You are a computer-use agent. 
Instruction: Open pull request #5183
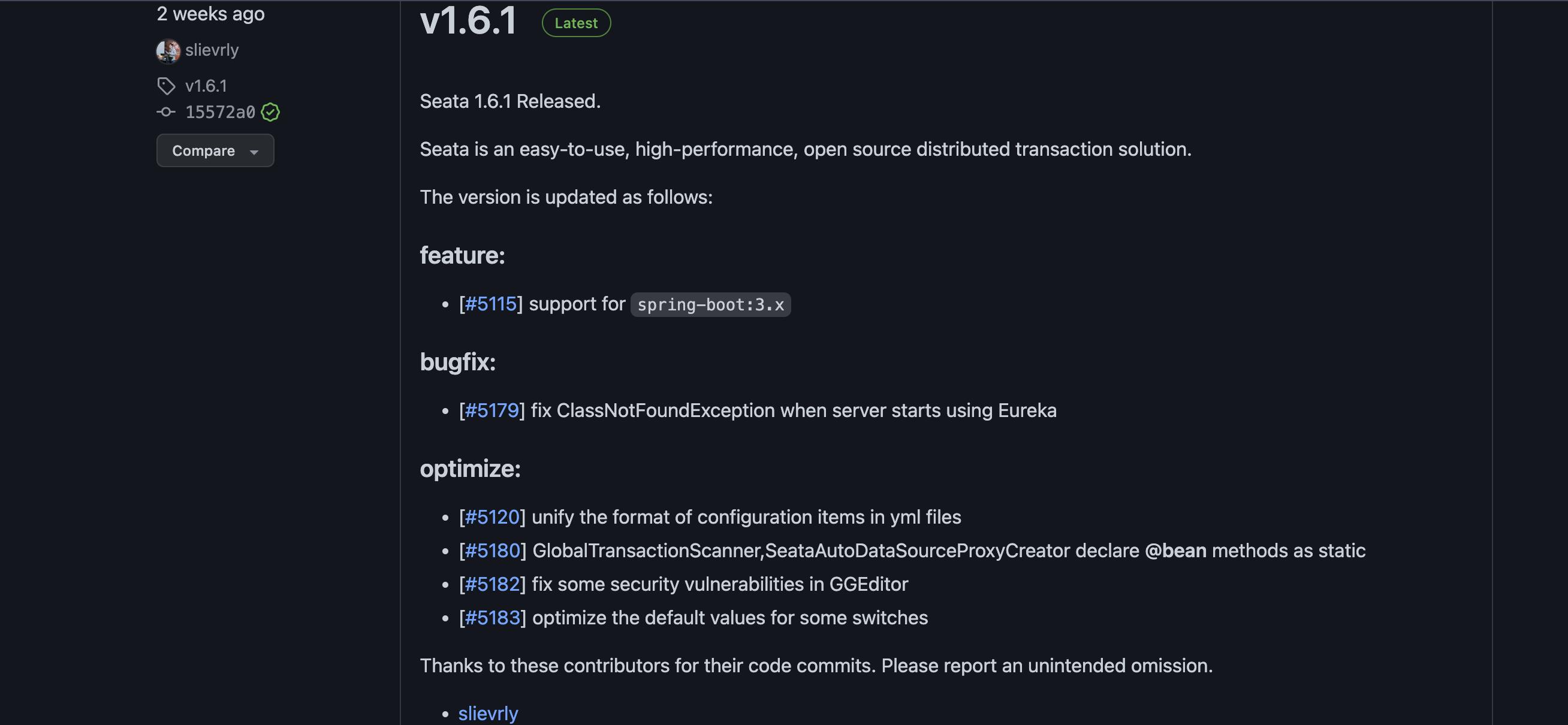493,617
